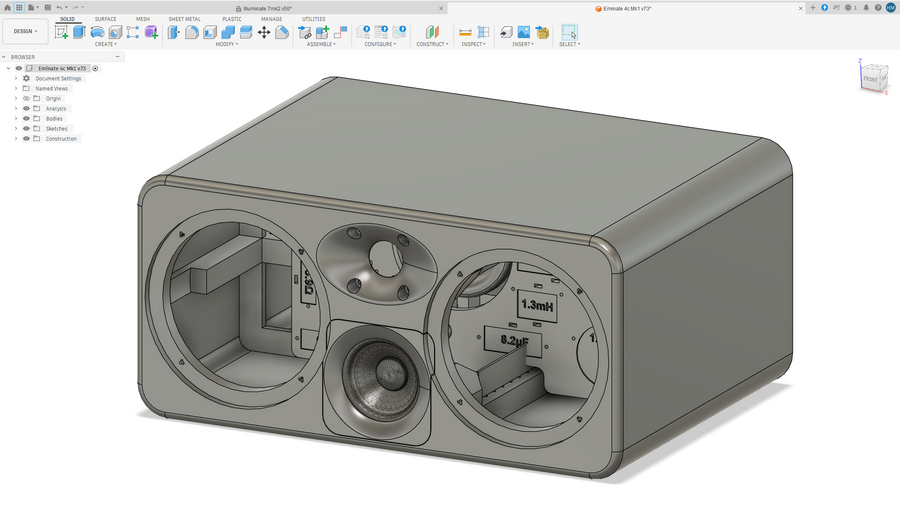The image size is (900, 524).
Task: Hide the Bodies folder
Action: pyautogui.click(x=26, y=119)
